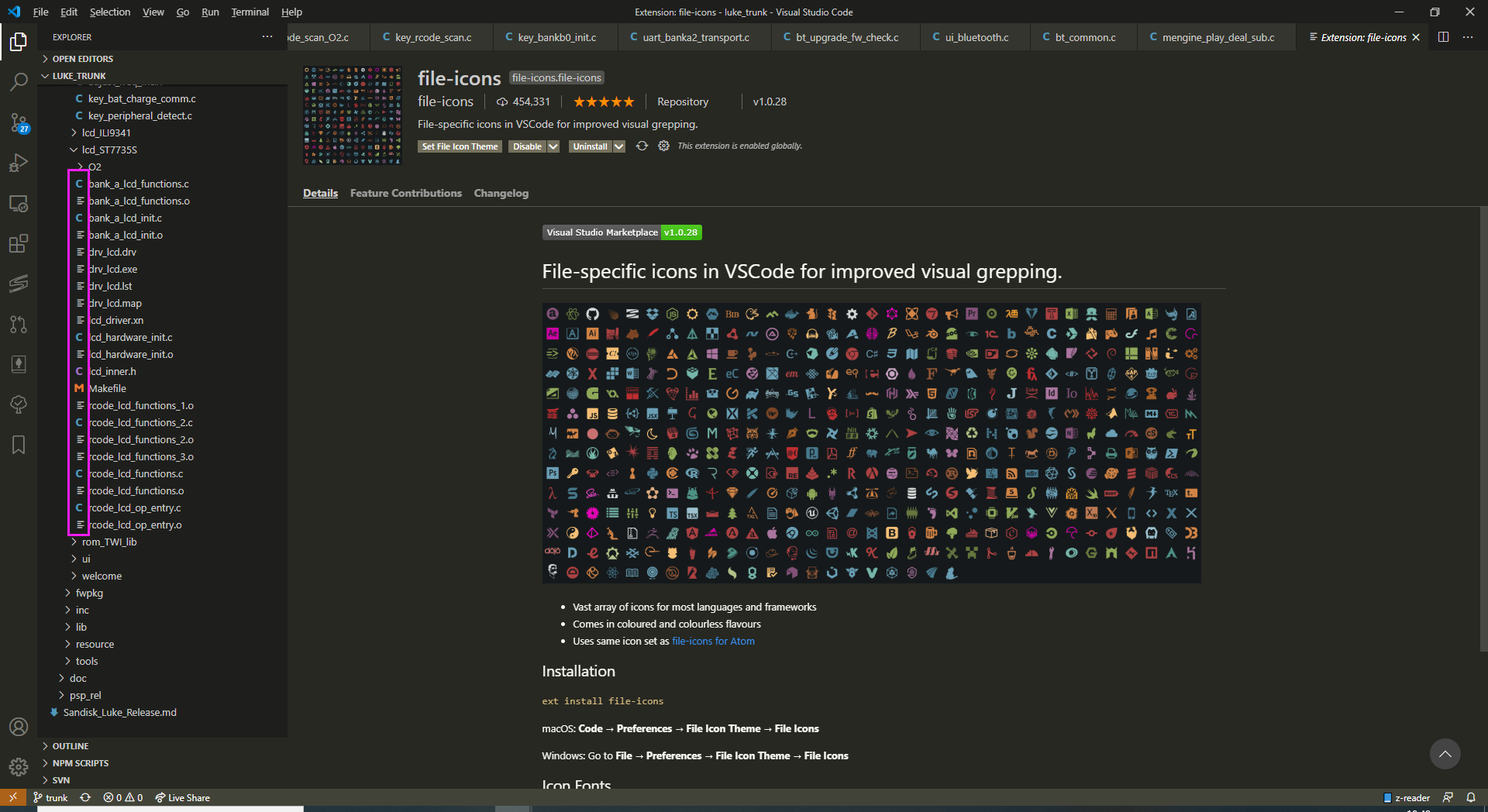
Task: Open the Selection menu
Action: 110,12
